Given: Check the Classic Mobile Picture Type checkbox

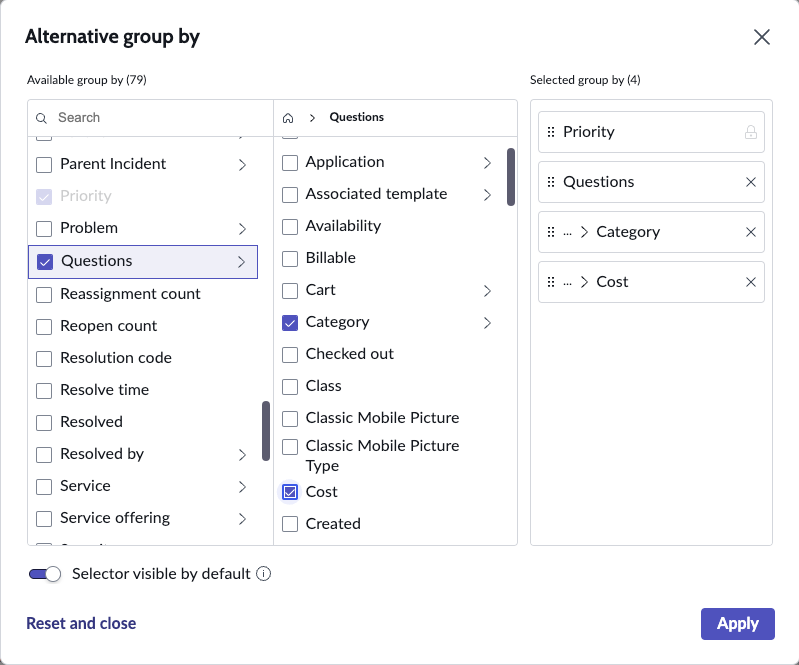Looking at the screenshot, I should click(290, 446).
